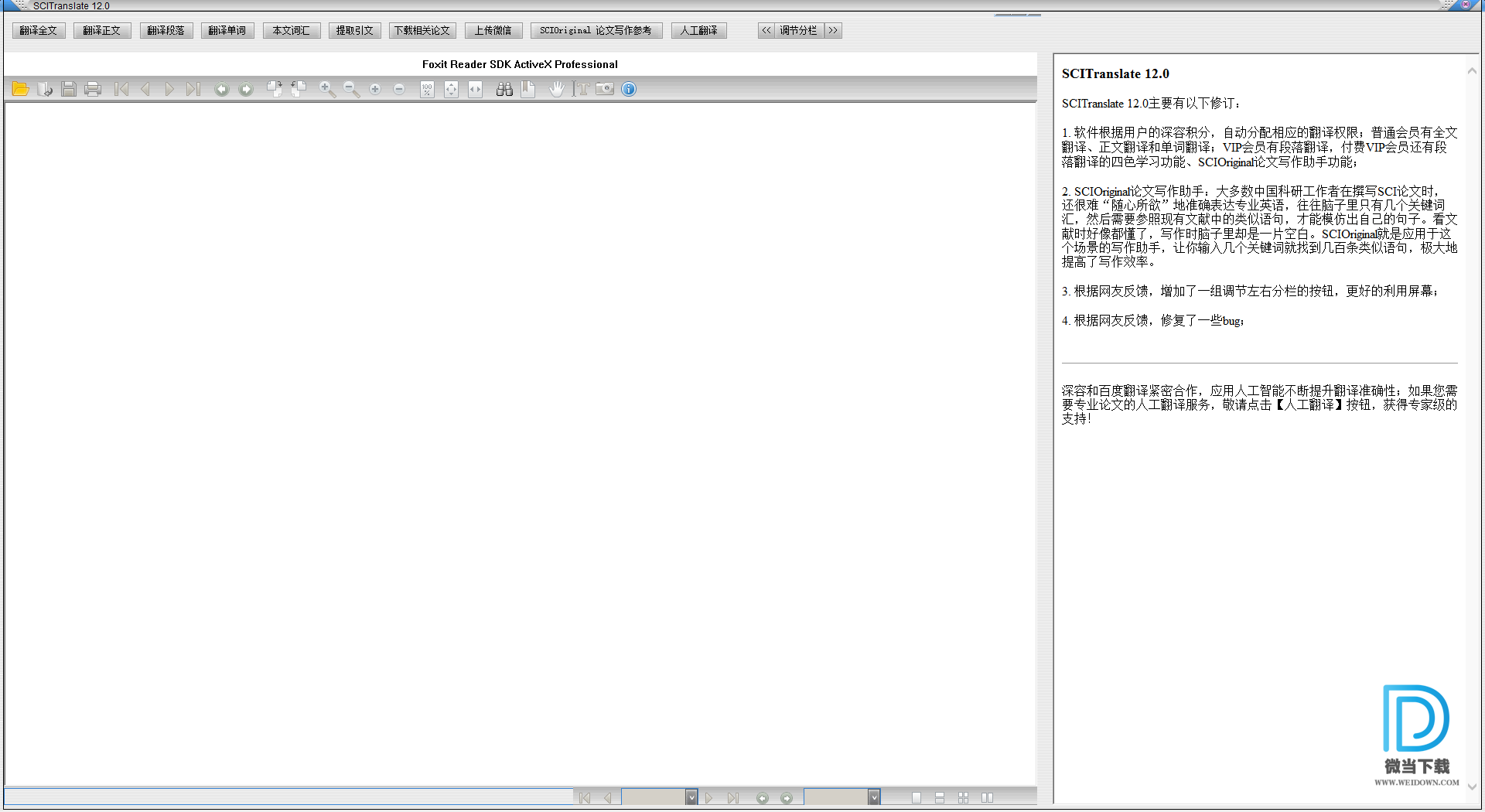This screenshot has height=812, width=1485.
Task: Go to next view in bottom bar
Action: 787,798
